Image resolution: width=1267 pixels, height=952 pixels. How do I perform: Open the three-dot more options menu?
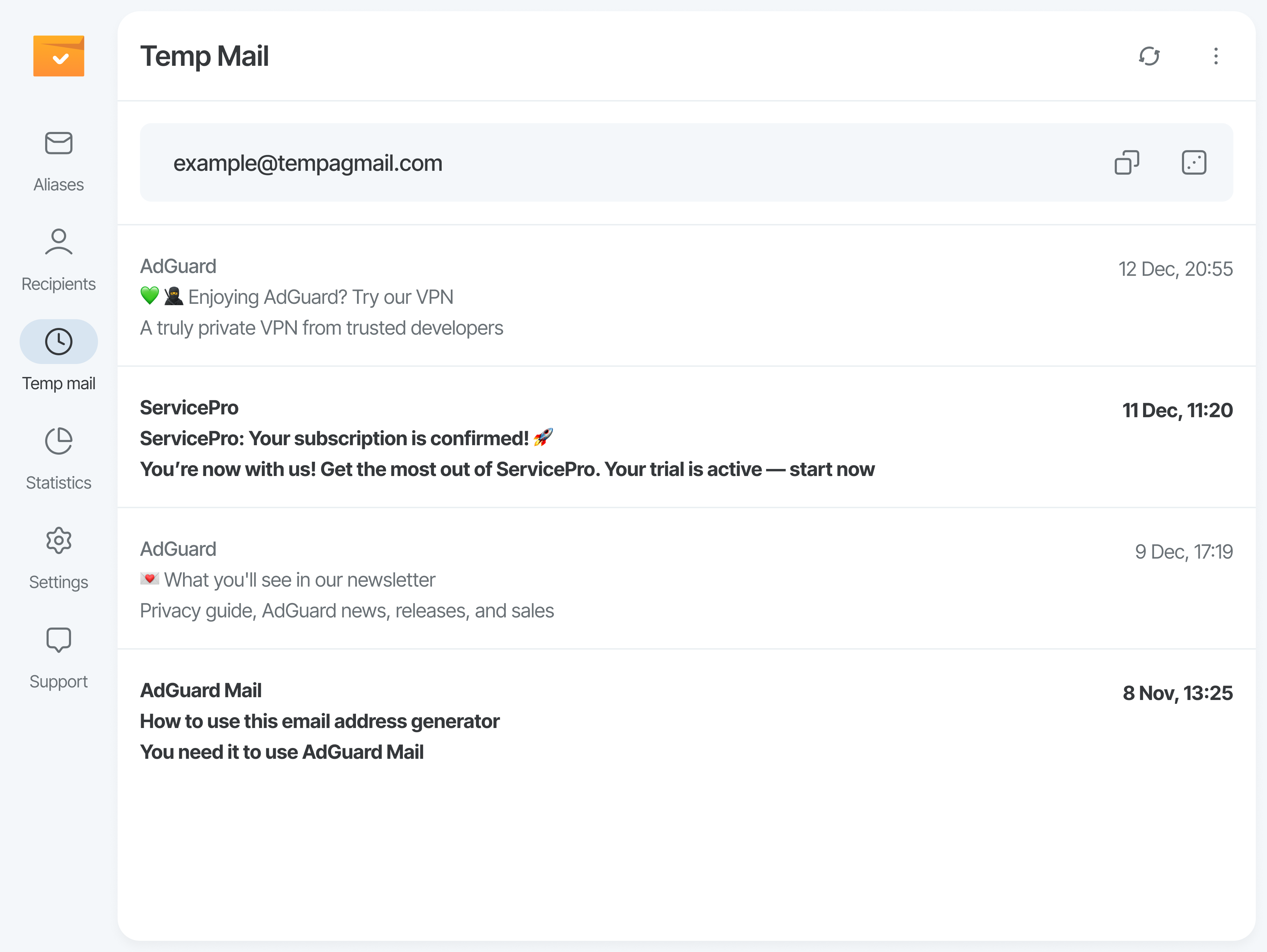click(1216, 56)
